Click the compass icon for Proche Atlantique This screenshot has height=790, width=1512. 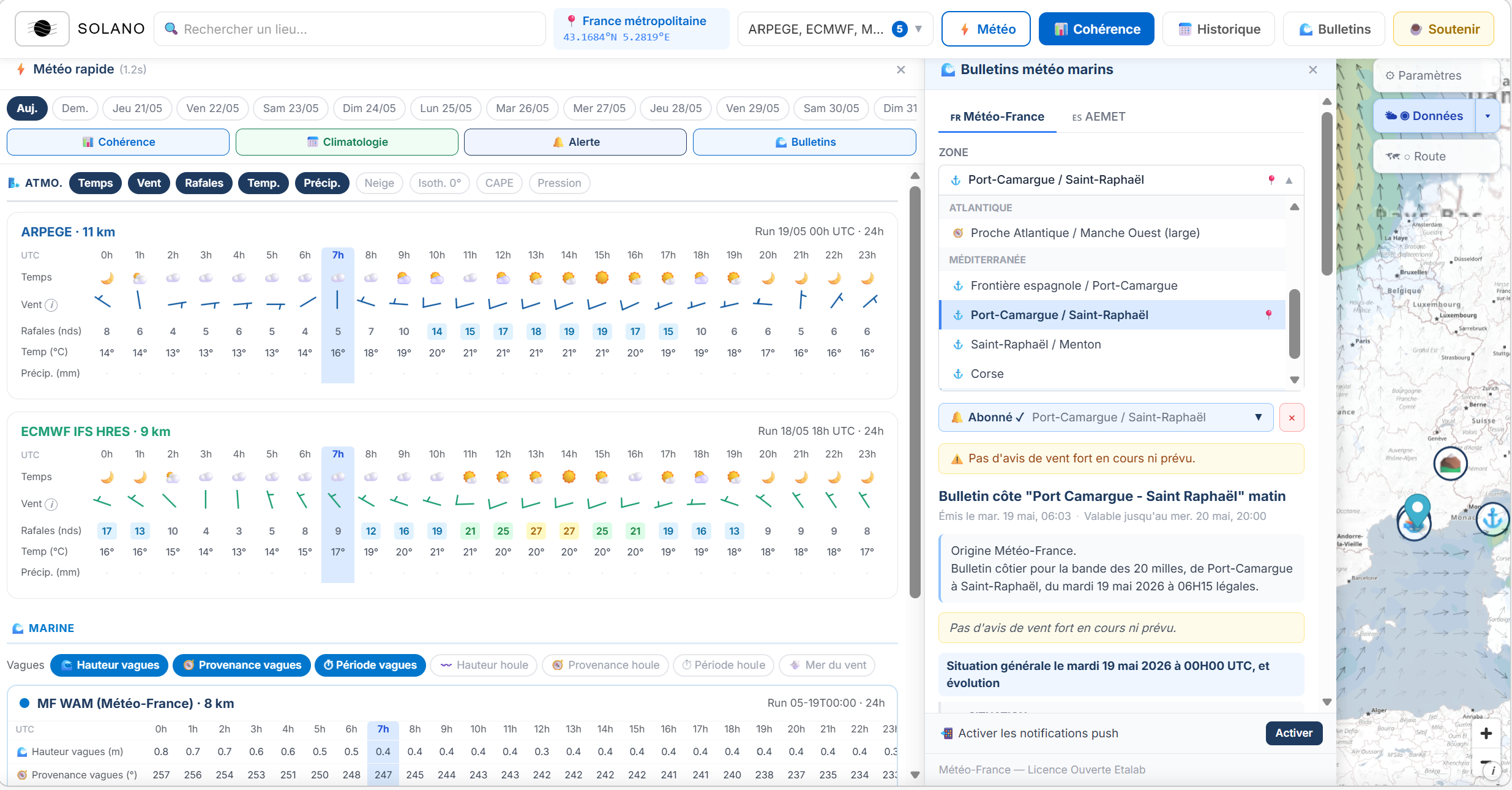[958, 233]
